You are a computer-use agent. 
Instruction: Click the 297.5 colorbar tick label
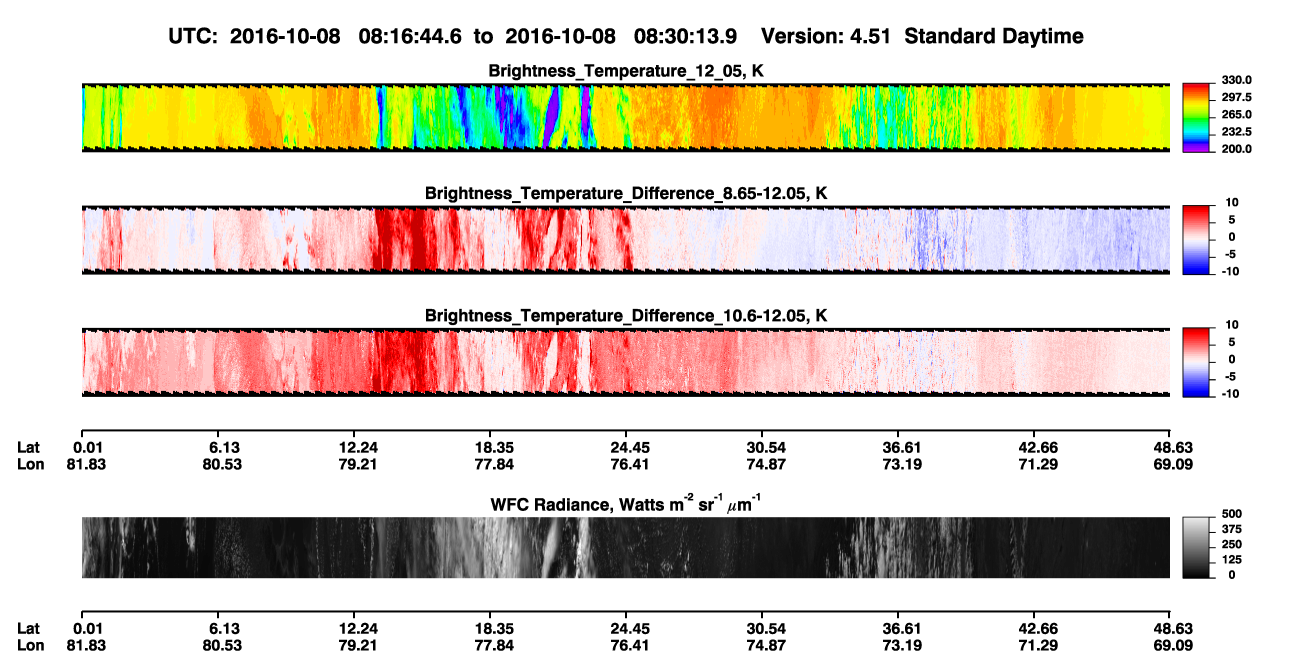pyautogui.click(x=1236, y=97)
